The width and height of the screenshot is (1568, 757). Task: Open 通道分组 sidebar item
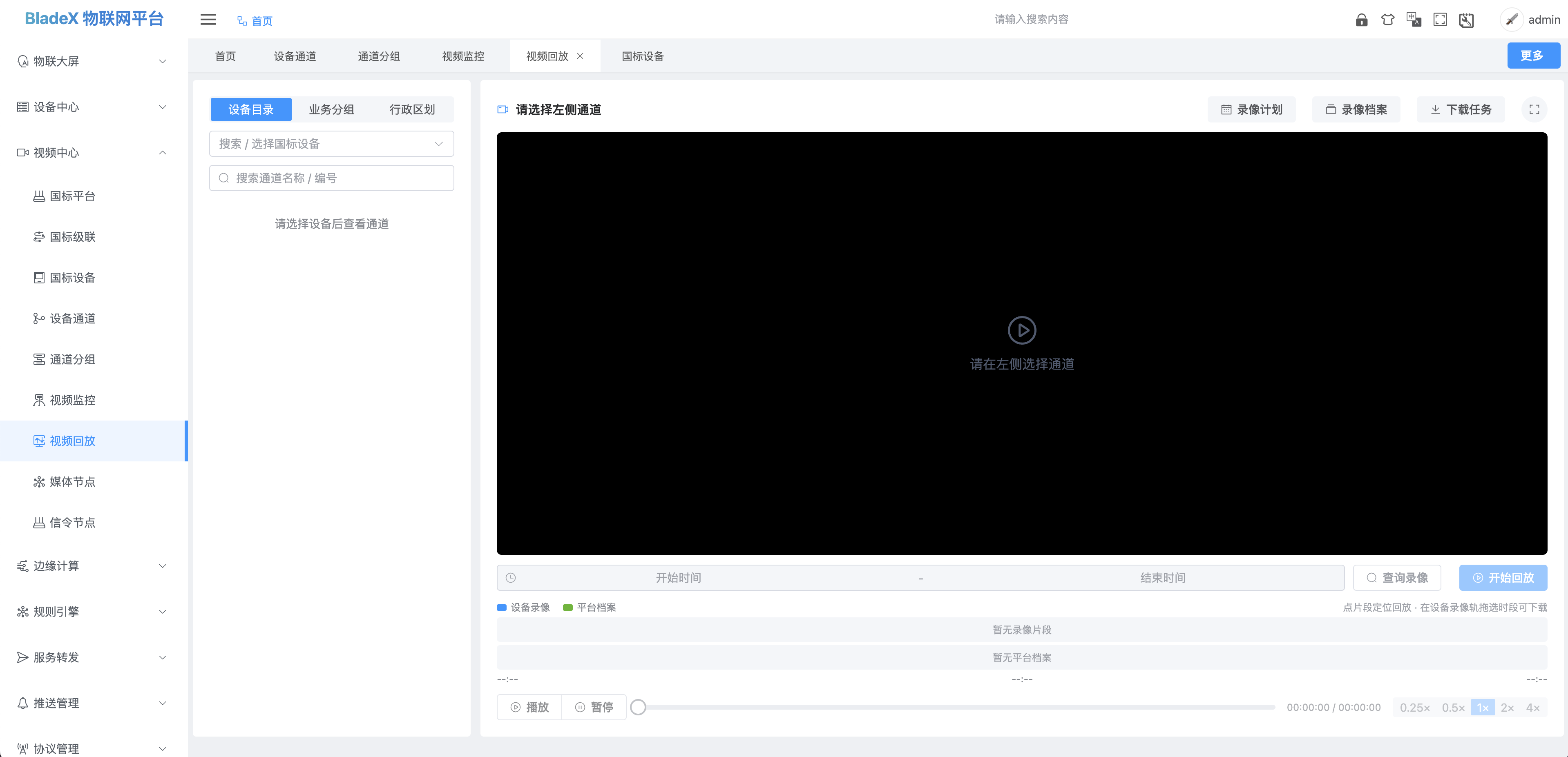(x=93, y=359)
